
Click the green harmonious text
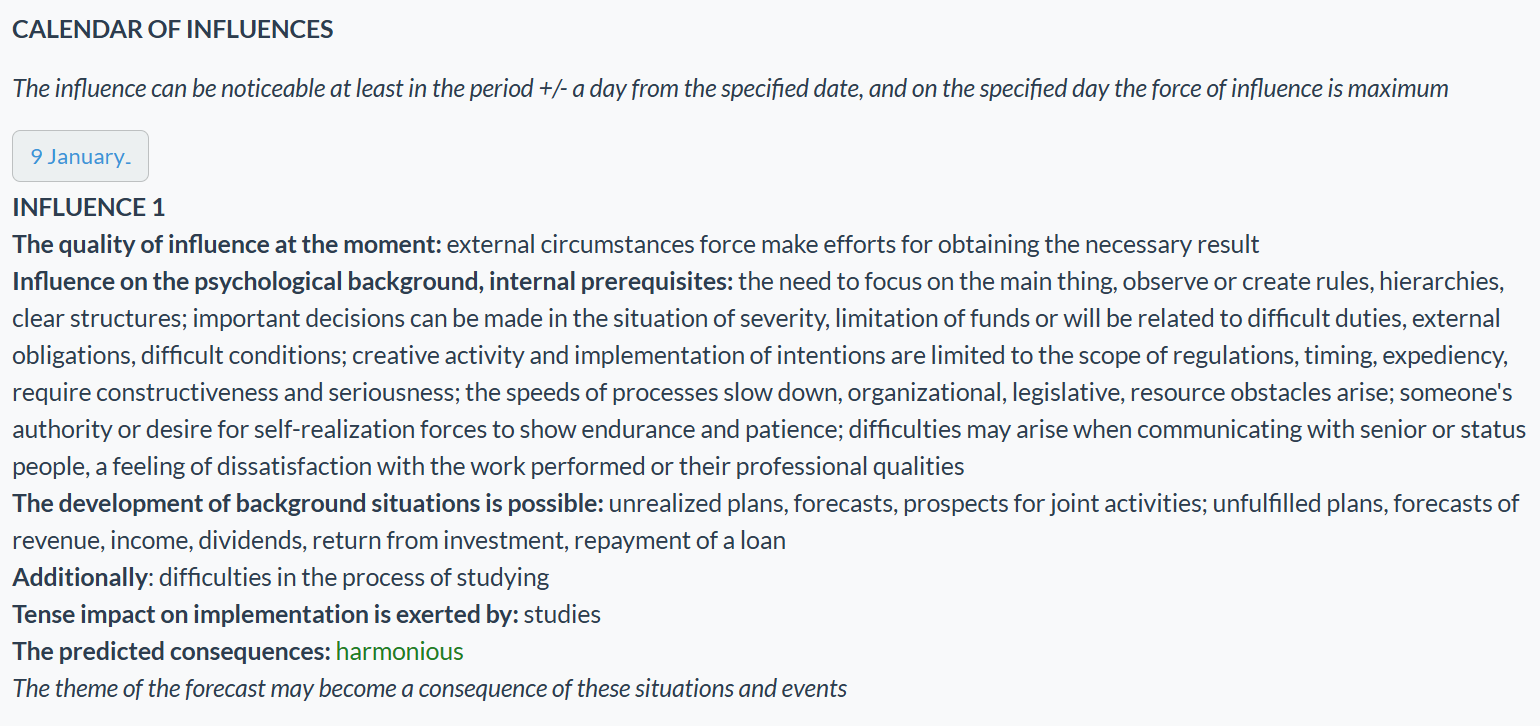399,652
